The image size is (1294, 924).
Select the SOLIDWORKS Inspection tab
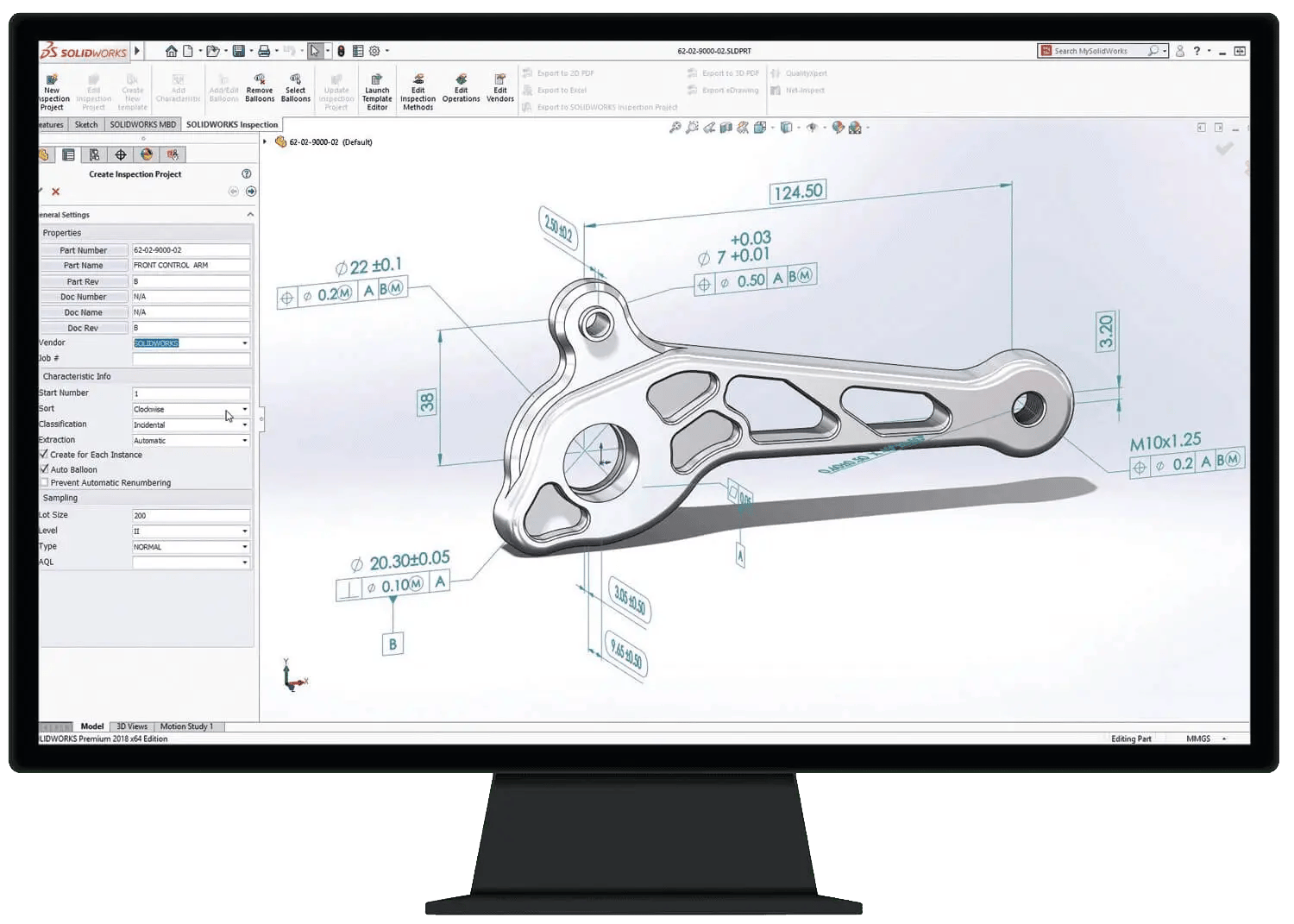point(232,124)
